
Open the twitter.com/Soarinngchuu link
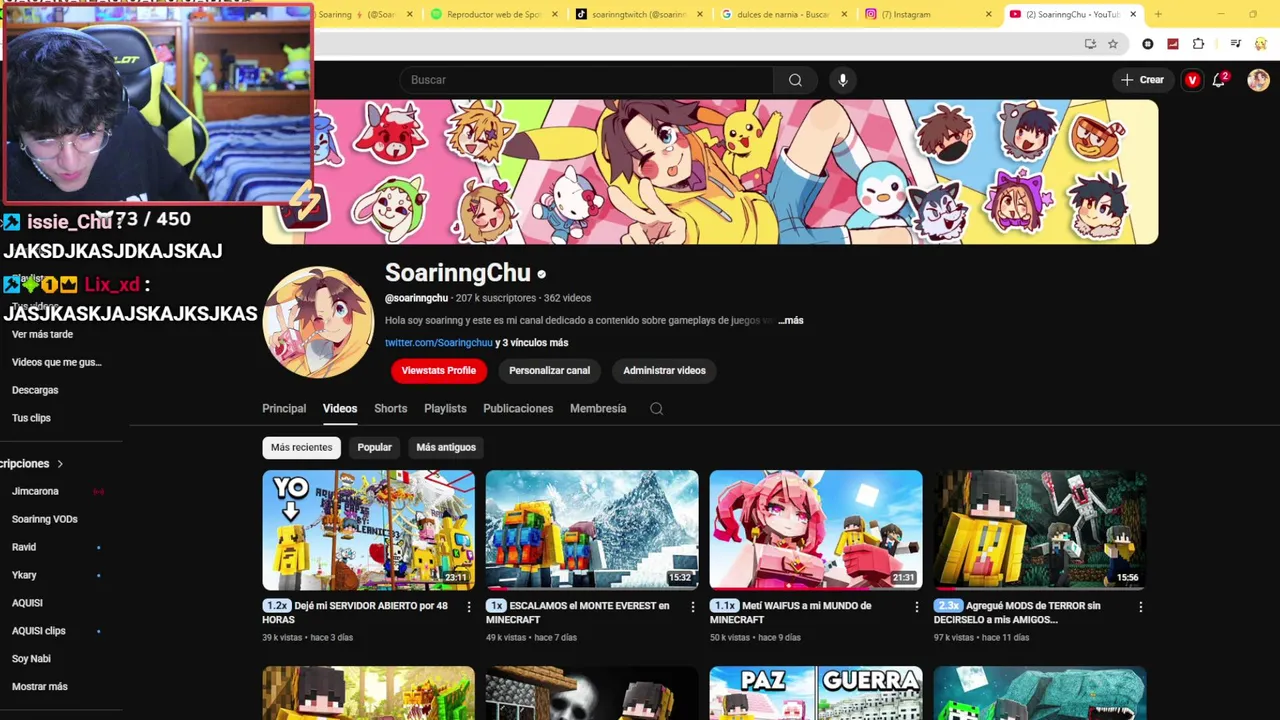pyautogui.click(x=439, y=342)
